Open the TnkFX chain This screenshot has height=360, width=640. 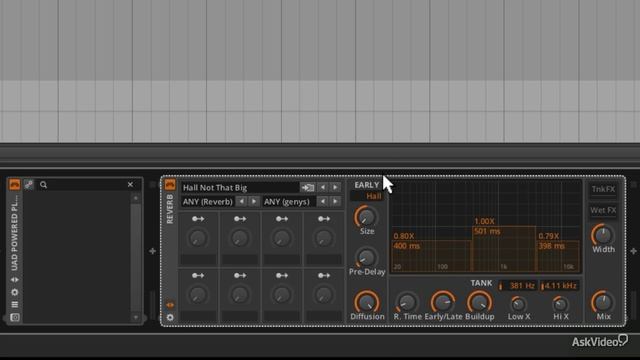tap(603, 189)
